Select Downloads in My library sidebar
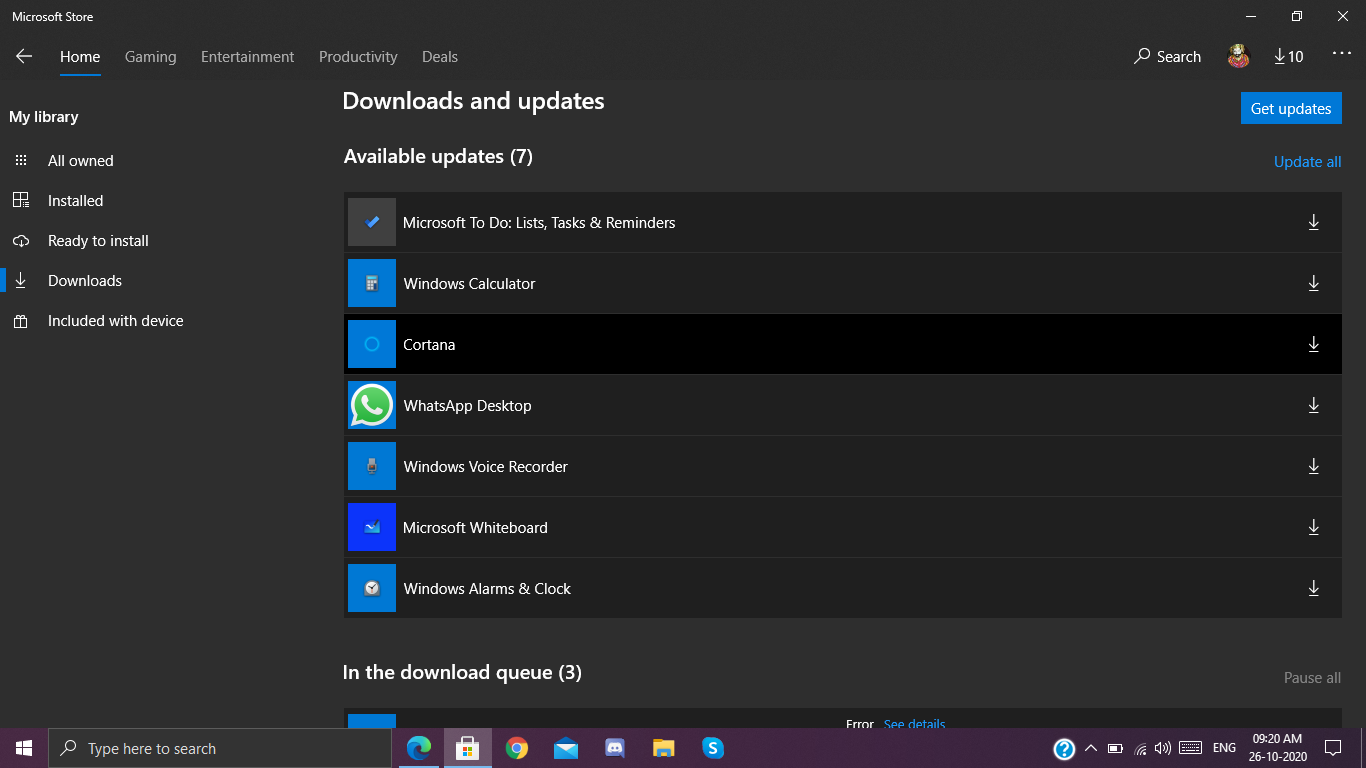 click(85, 281)
